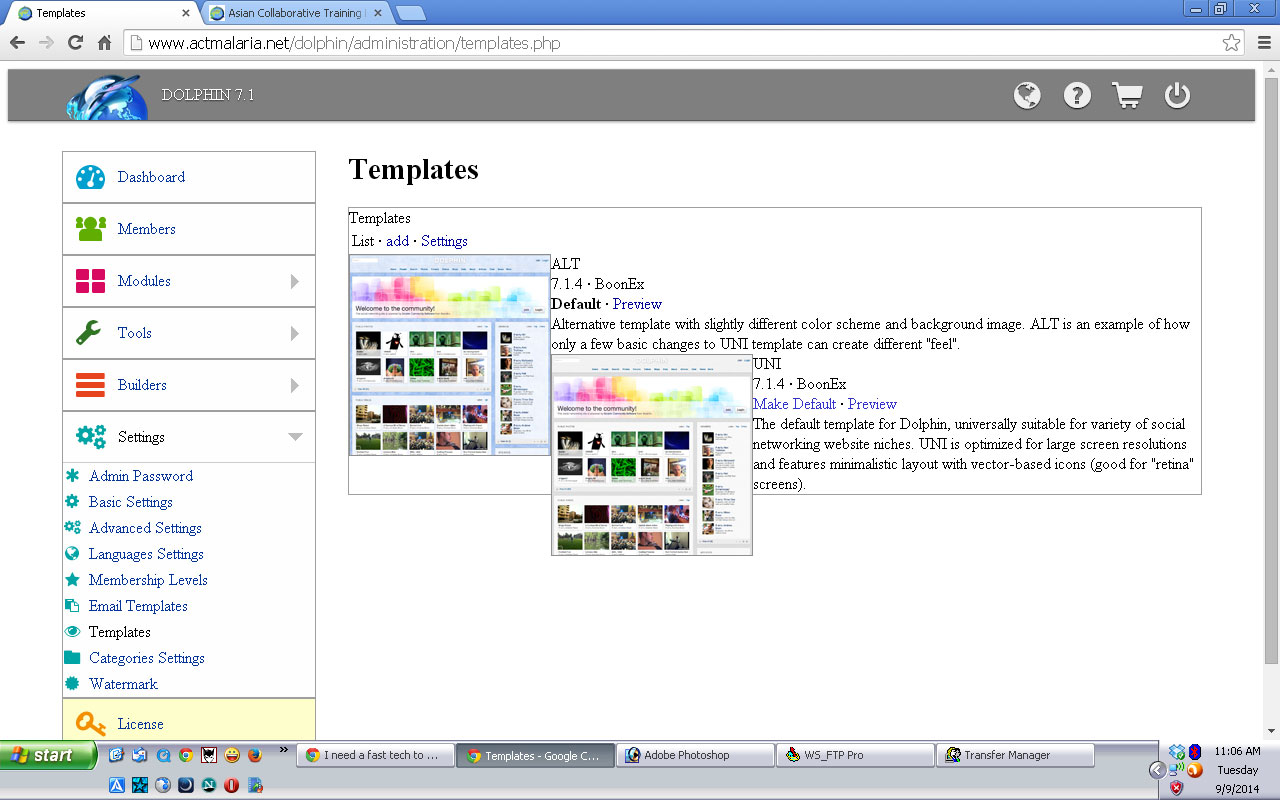This screenshot has width=1280, height=800.
Task: Preview the ALT template
Action: (637, 304)
